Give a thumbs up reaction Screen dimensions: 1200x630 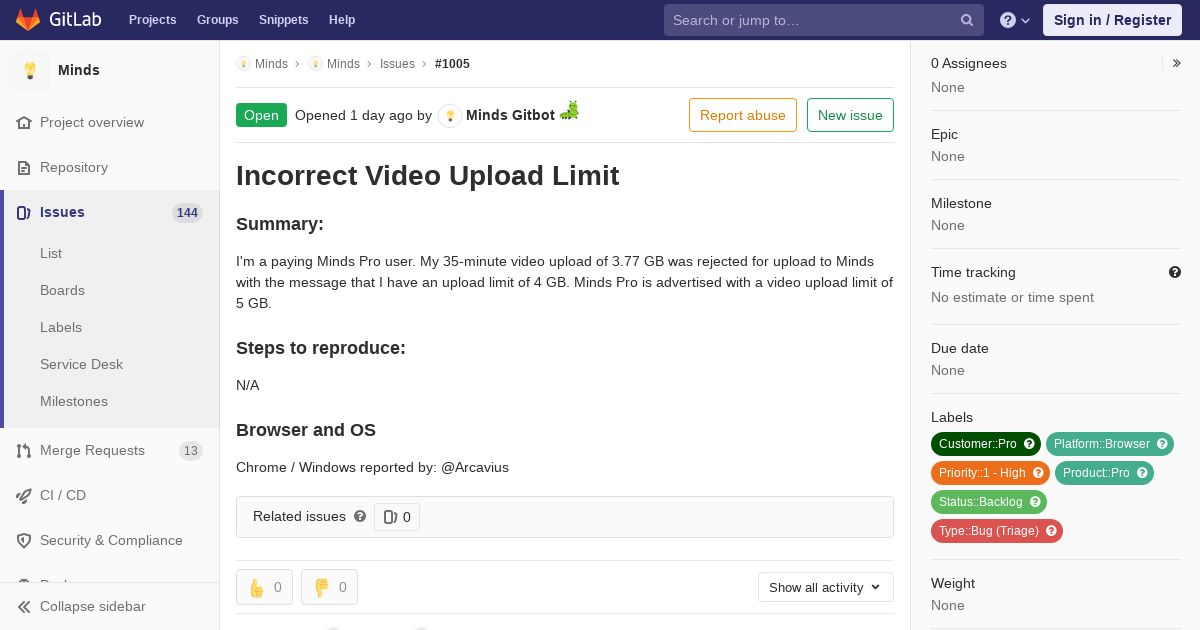pos(264,587)
